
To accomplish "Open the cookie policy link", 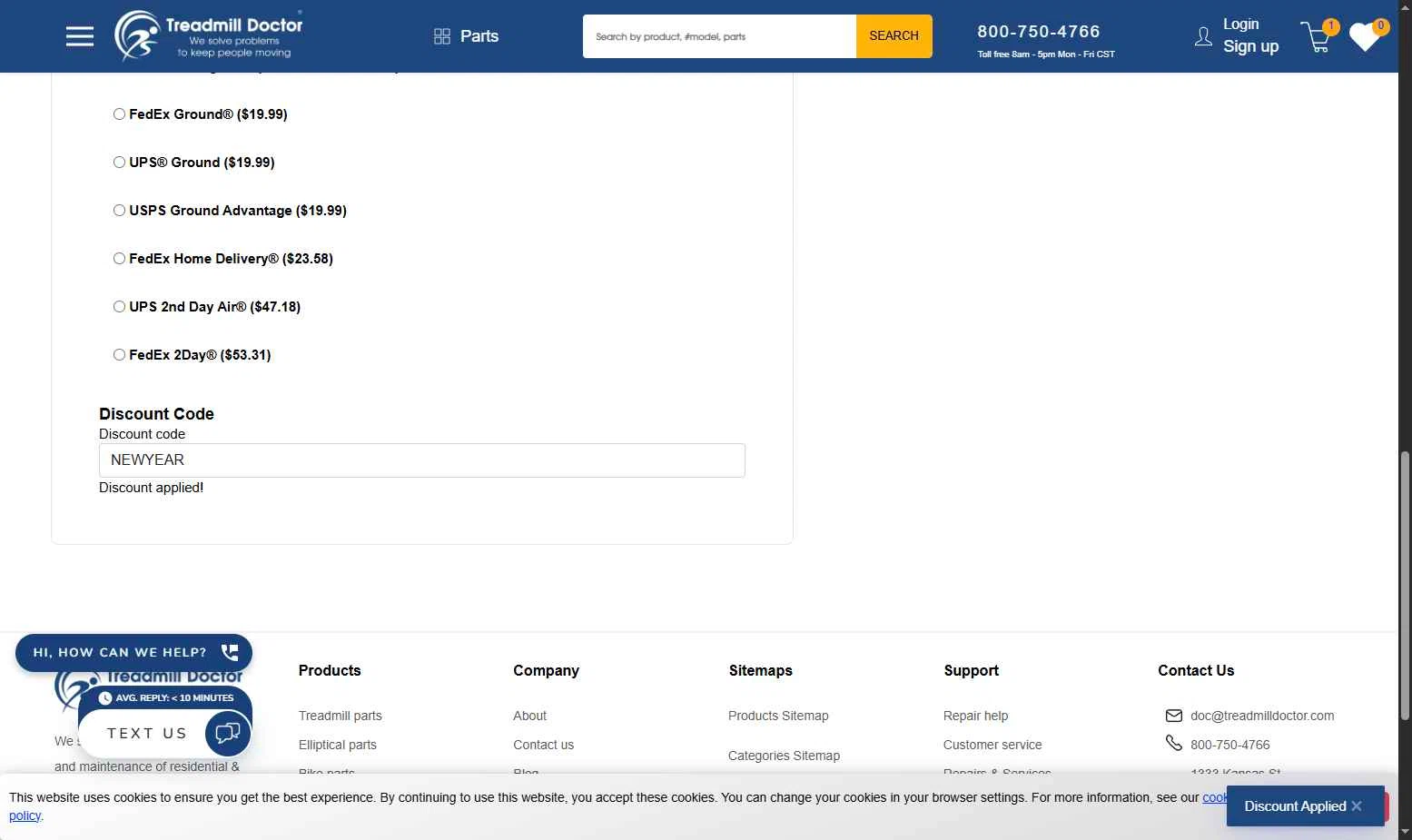I will pos(25,815).
